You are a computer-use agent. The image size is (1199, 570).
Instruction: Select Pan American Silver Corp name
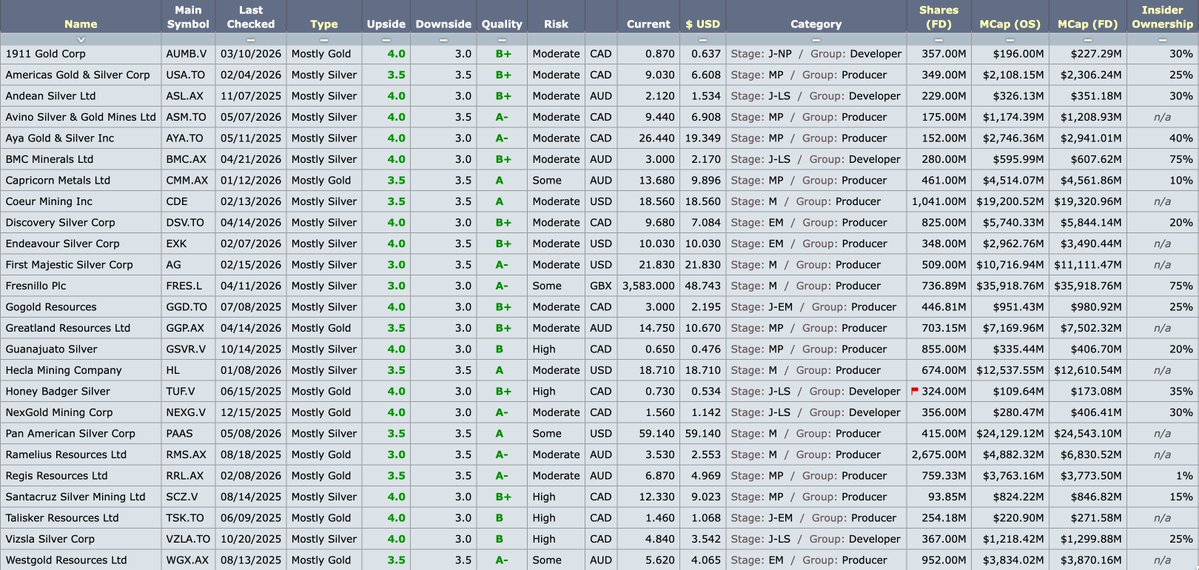pos(70,433)
